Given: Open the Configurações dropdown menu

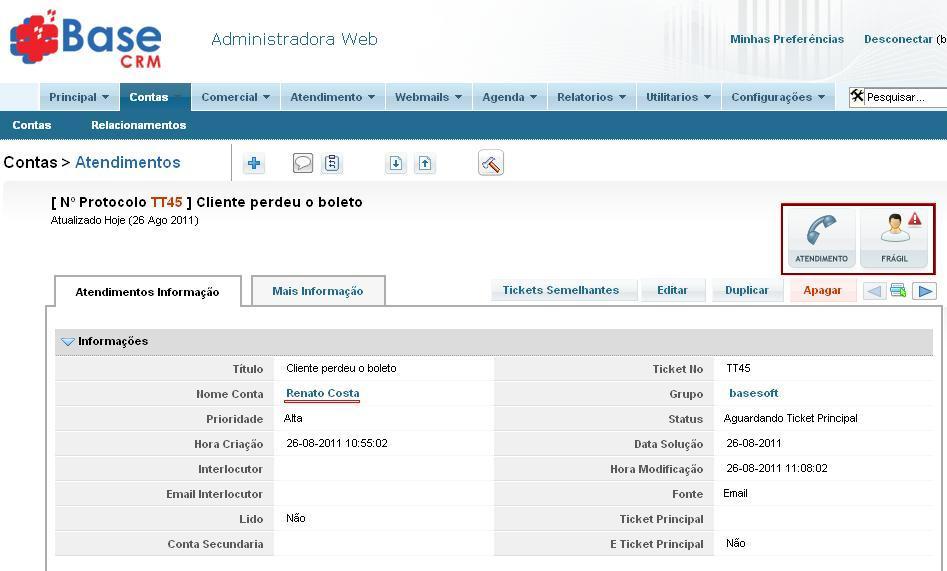Looking at the screenshot, I should coord(777,97).
